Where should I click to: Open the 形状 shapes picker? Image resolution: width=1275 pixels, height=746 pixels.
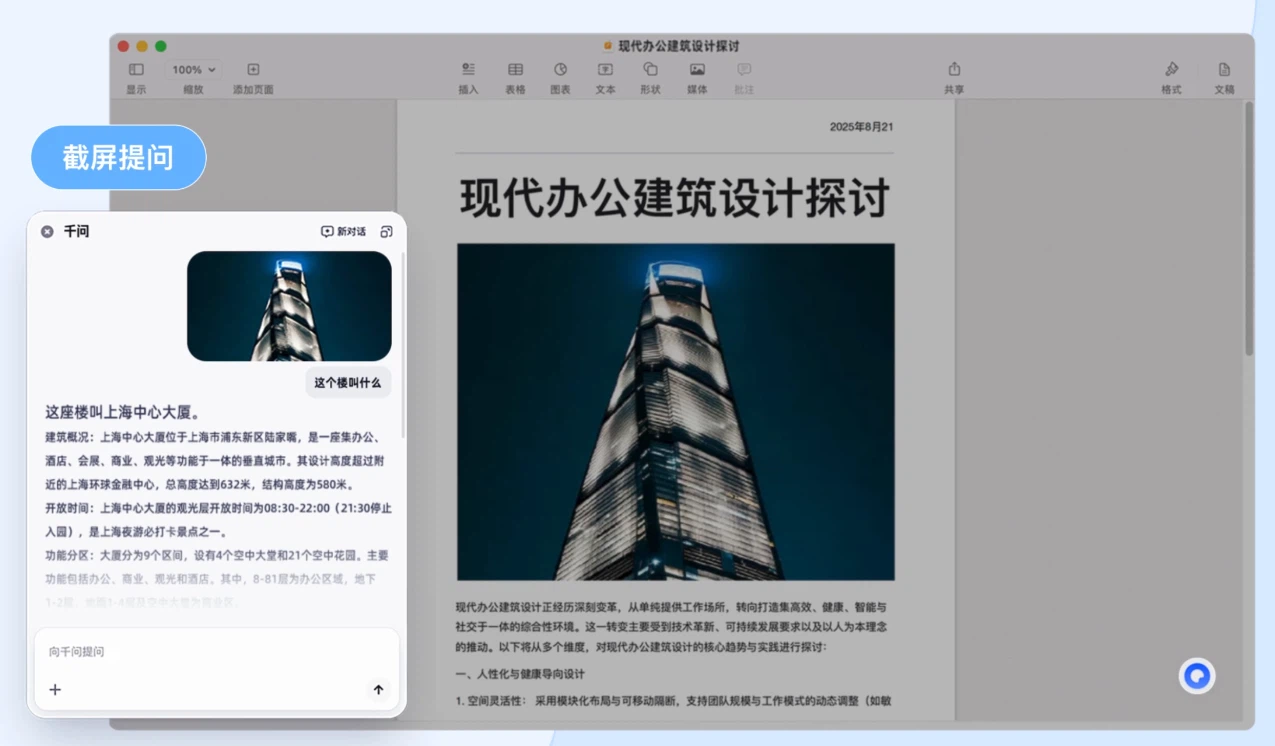point(650,77)
